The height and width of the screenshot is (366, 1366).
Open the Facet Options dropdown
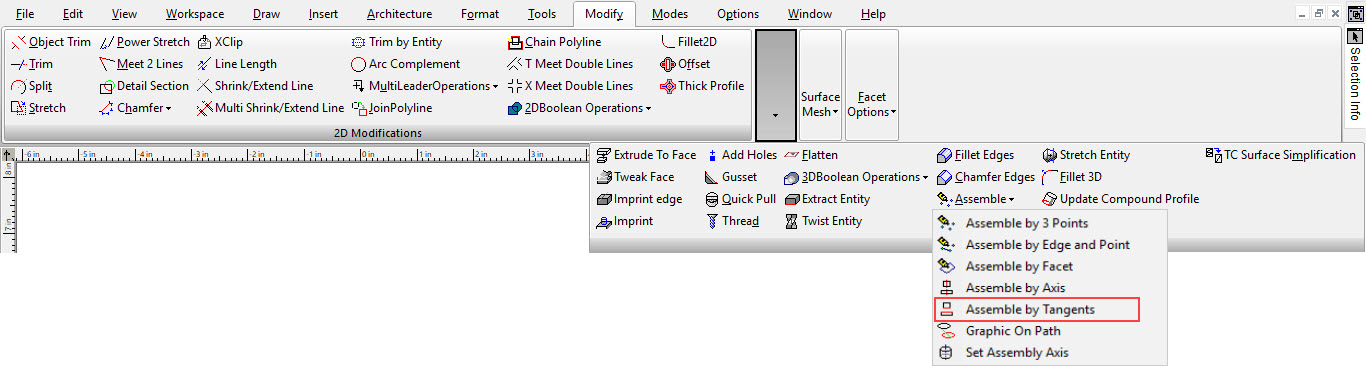[x=872, y=104]
